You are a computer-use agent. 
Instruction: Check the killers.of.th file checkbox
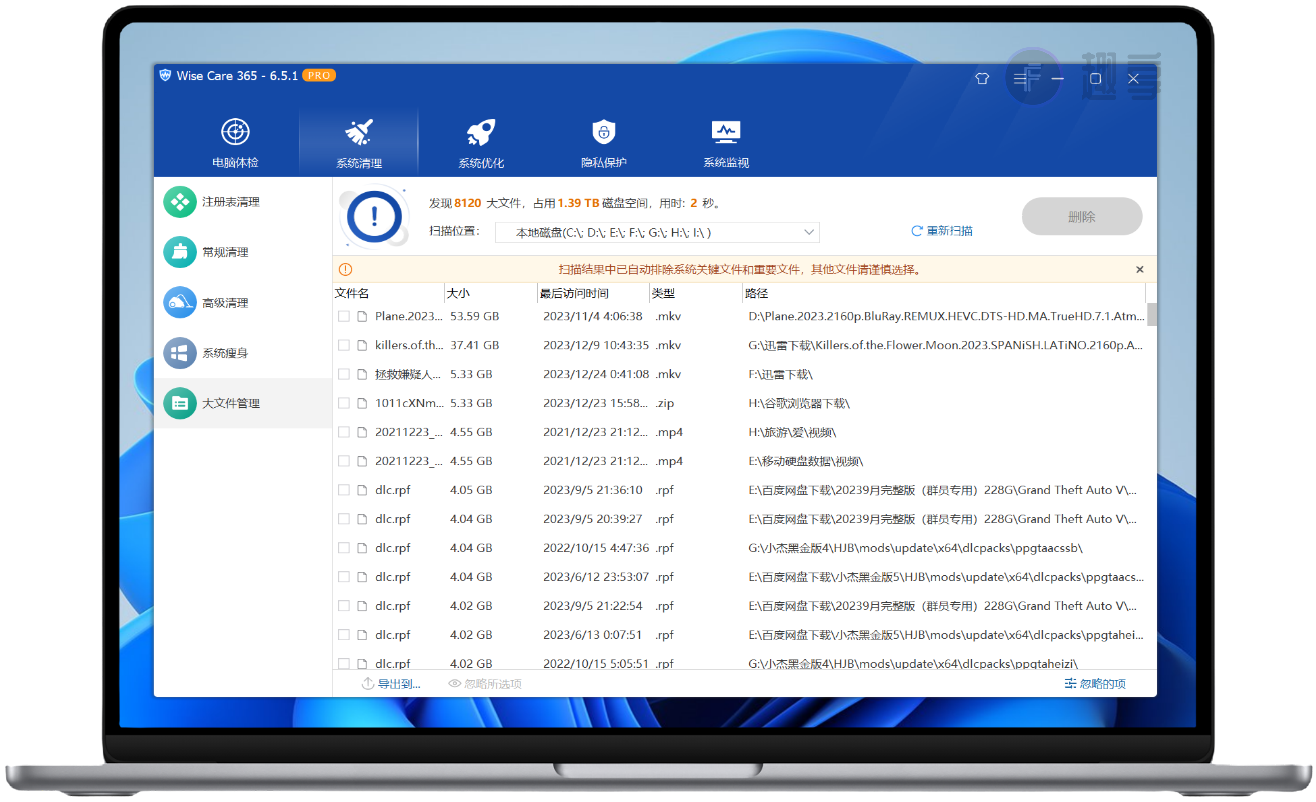pos(344,345)
